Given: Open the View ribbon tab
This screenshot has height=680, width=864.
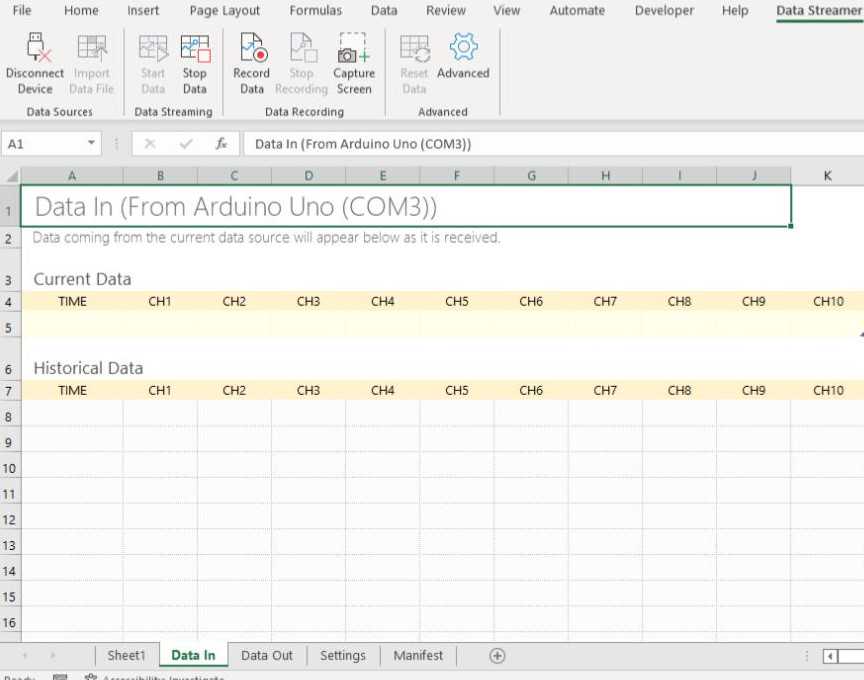Looking at the screenshot, I should pyautogui.click(x=506, y=10).
